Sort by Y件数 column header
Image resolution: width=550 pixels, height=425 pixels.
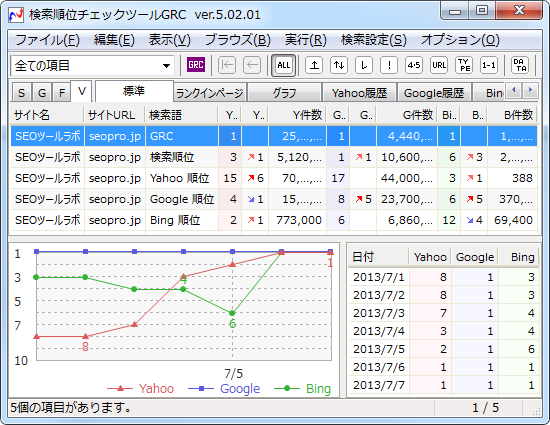297,115
